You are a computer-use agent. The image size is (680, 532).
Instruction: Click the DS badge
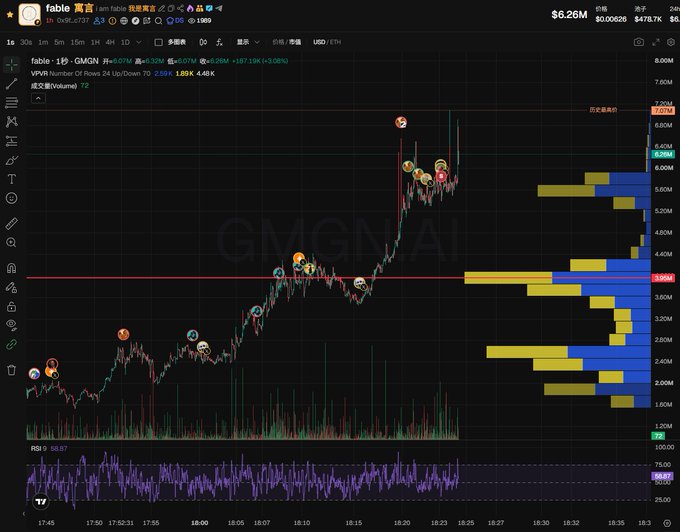click(175, 20)
